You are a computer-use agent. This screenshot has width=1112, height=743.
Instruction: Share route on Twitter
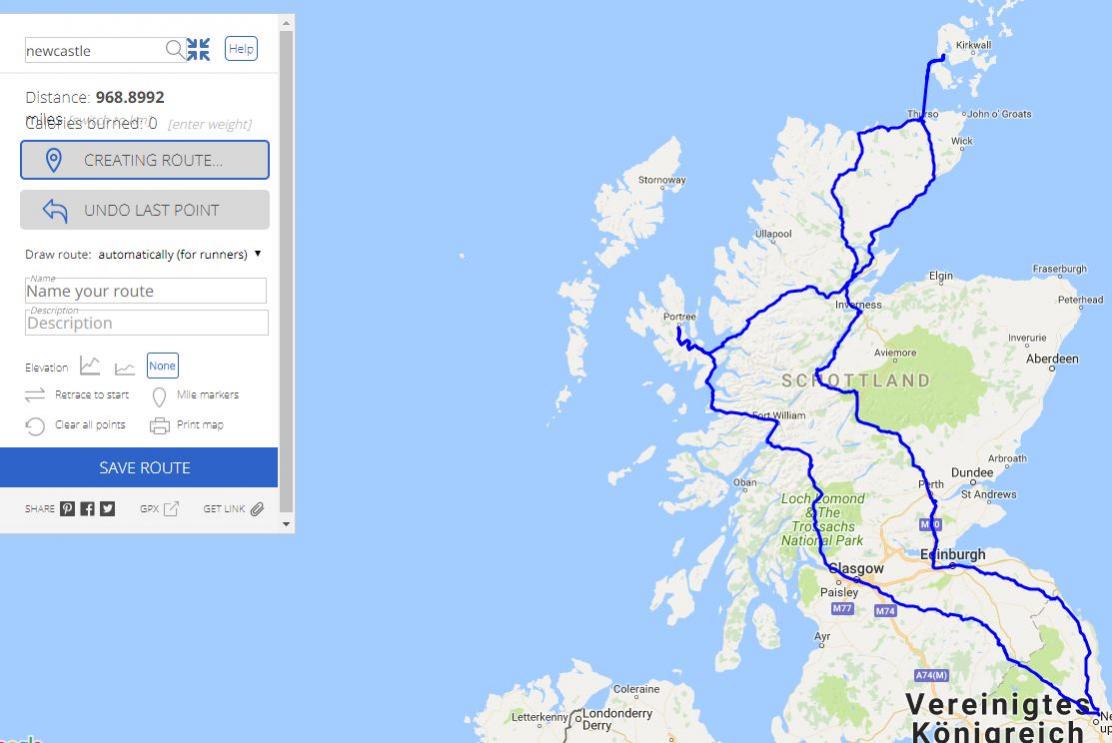tap(107, 508)
